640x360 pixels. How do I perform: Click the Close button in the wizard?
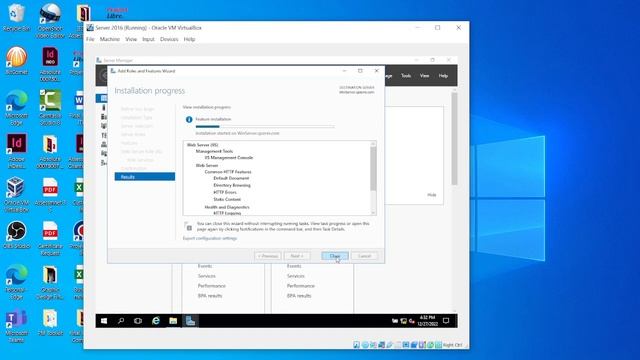[x=335, y=256]
